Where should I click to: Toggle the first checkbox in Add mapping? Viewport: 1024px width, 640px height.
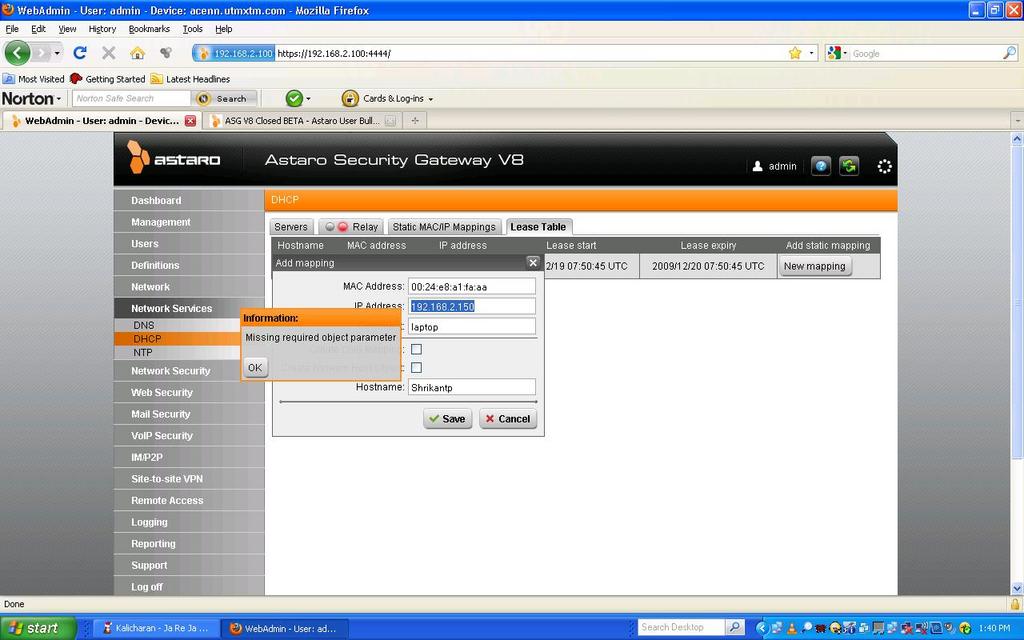coord(416,349)
